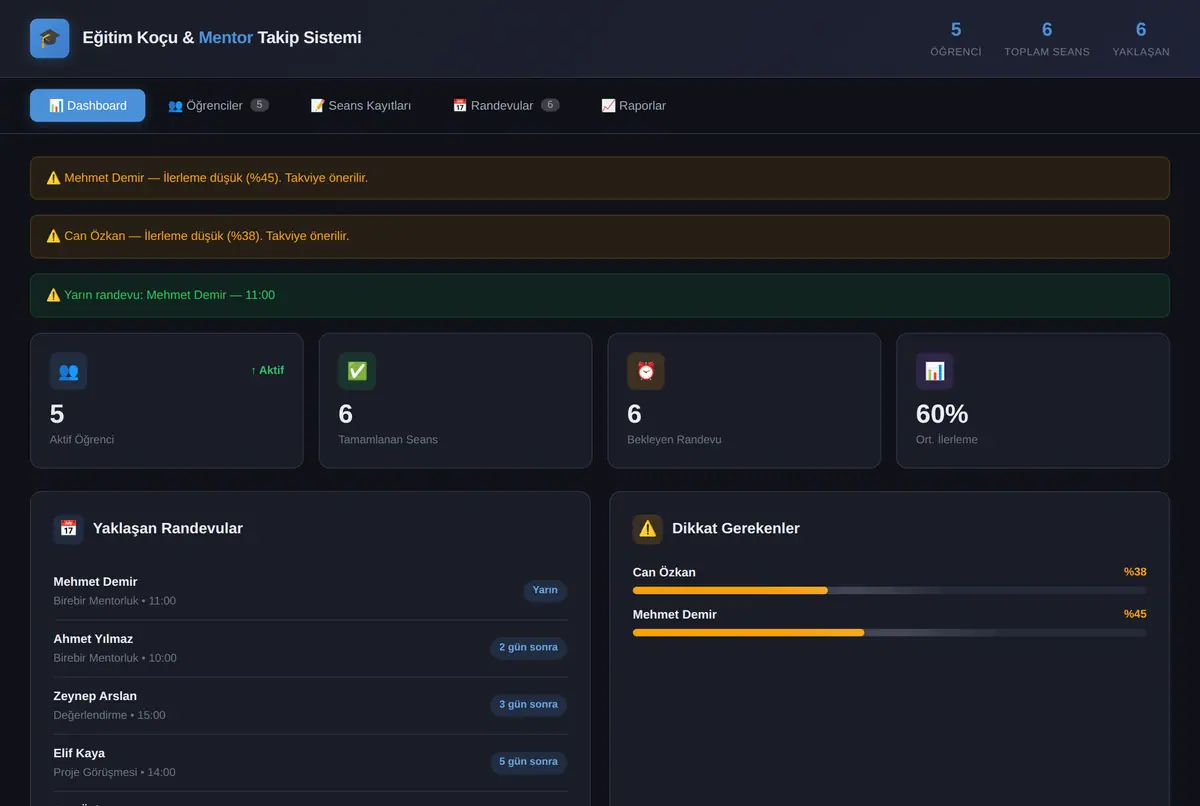Switch to the Öğrenciler tab
This screenshot has height=806, width=1200.
[x=218, y=105]
